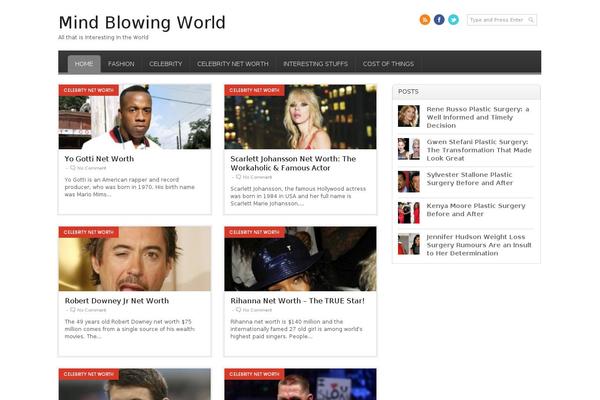Click the comment icon under Yo Gotti
The width and height of the screenshot is (600, 400).
click(73, 168)
